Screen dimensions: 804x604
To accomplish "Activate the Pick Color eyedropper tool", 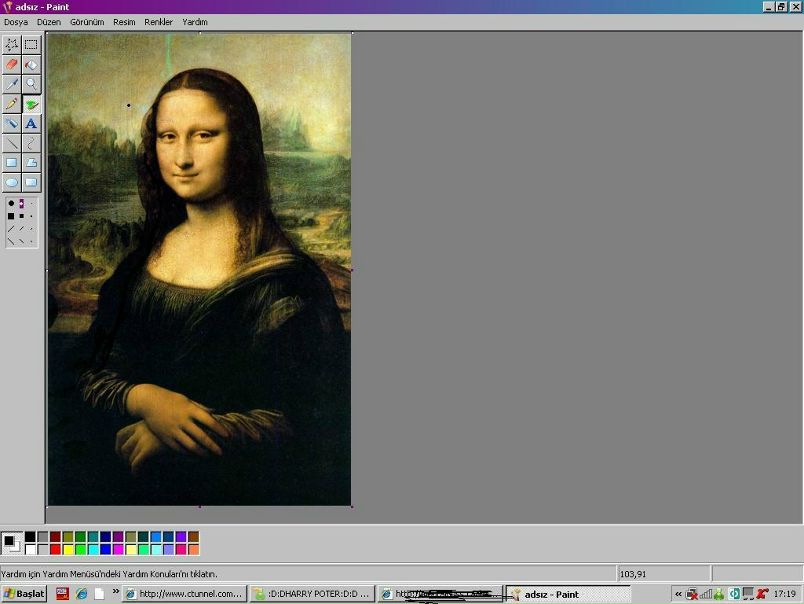I will 12,84.
